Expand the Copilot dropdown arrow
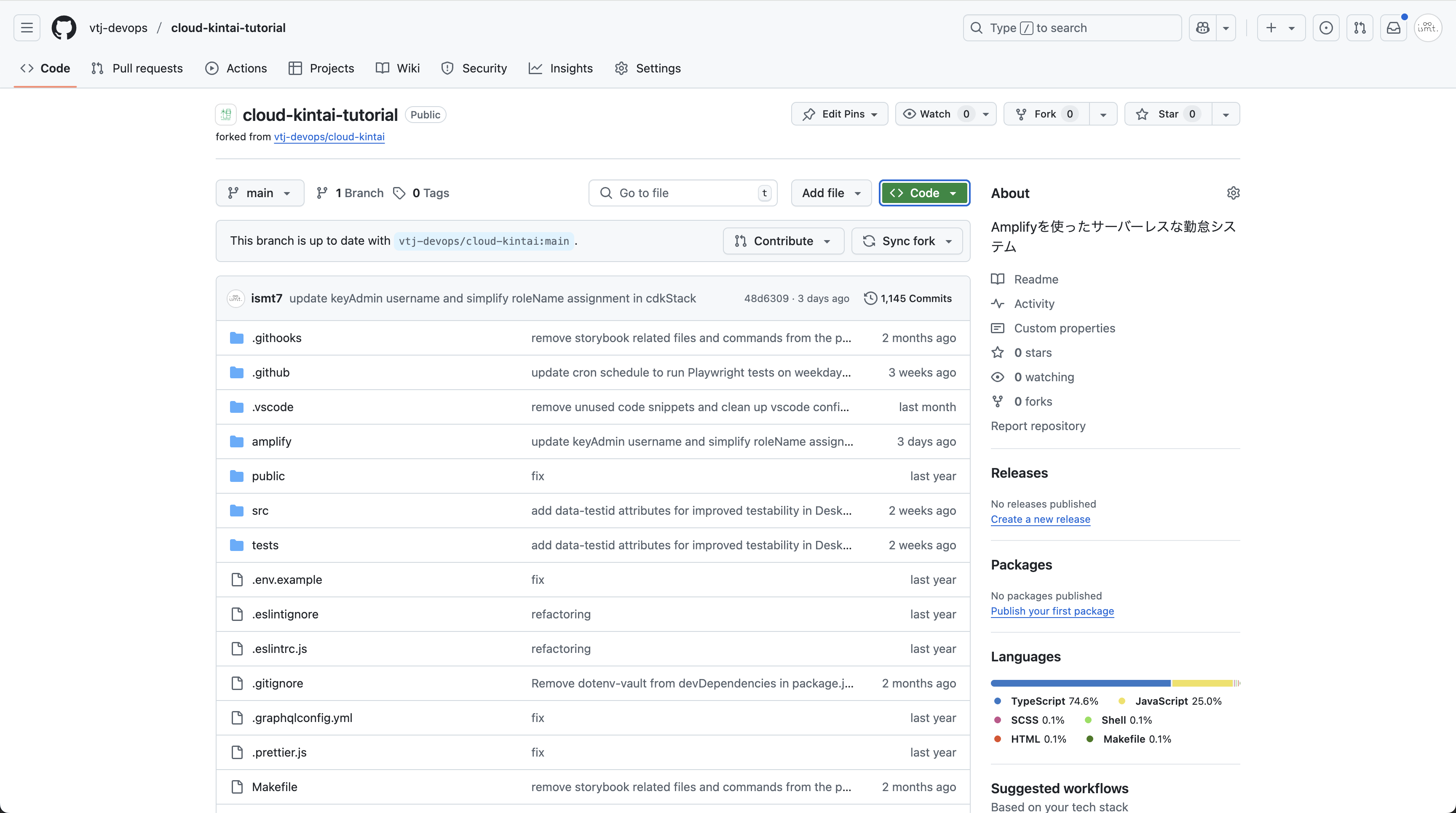This screenshot has width=1456, height=813. point(1226,28)
